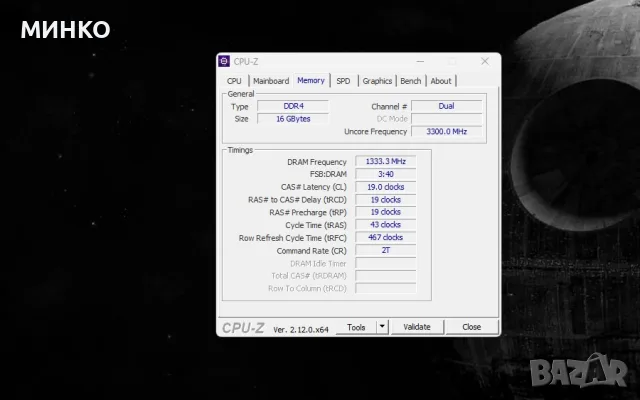Expand the Tools dropdown arrow
Viewport: 640px width, 400px height.
coord(382,327)
